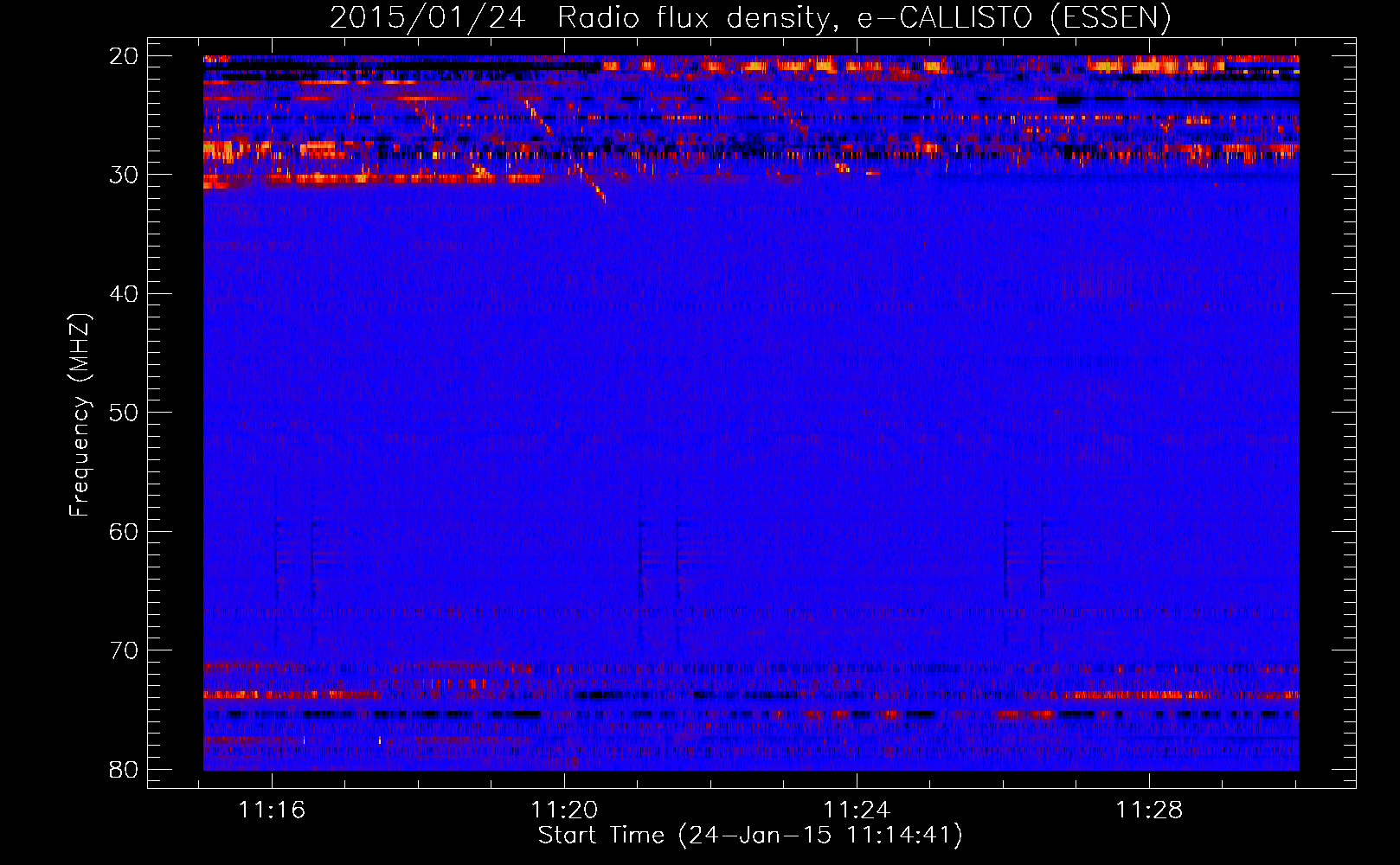The image size is (1400, 865).
Task: Click the 20 frequency tick label
Action: (x=124, y=56)
